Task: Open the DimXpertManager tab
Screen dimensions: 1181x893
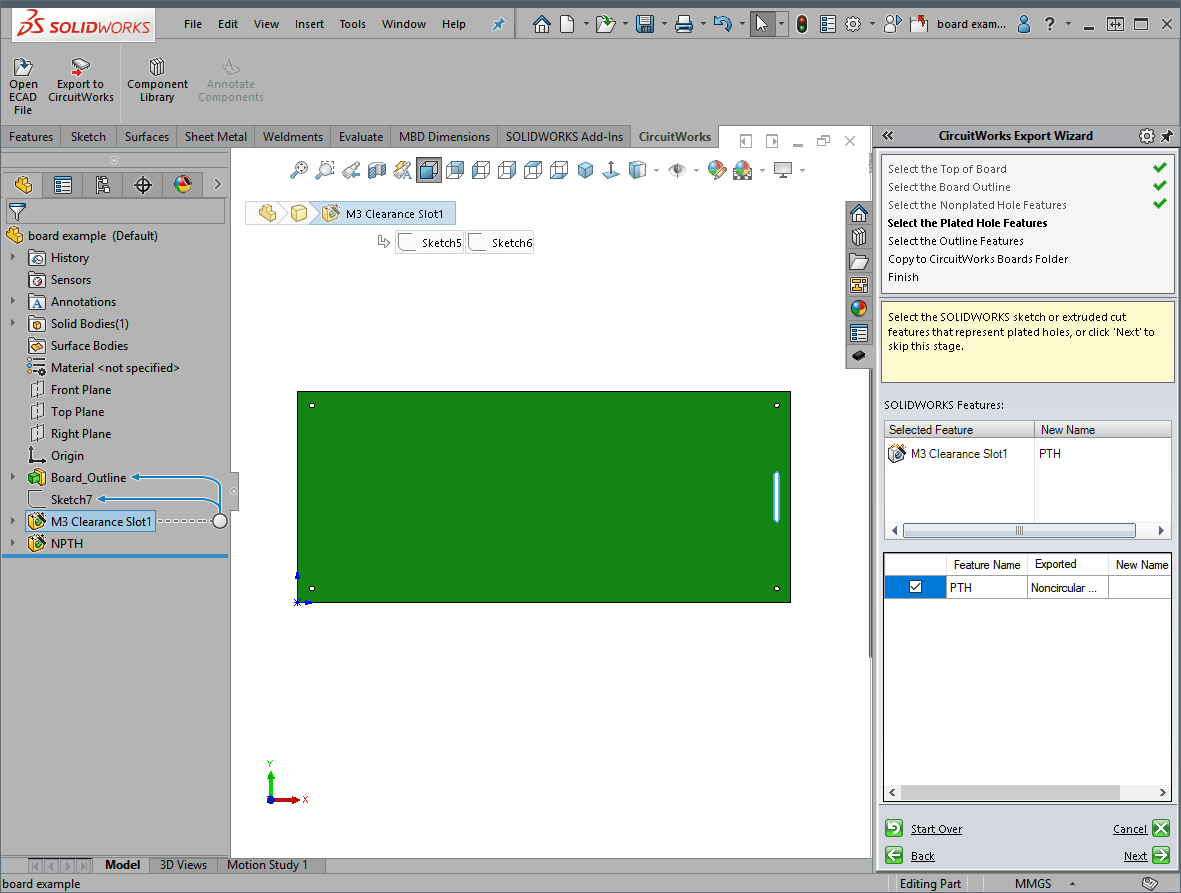Action: 142,184
